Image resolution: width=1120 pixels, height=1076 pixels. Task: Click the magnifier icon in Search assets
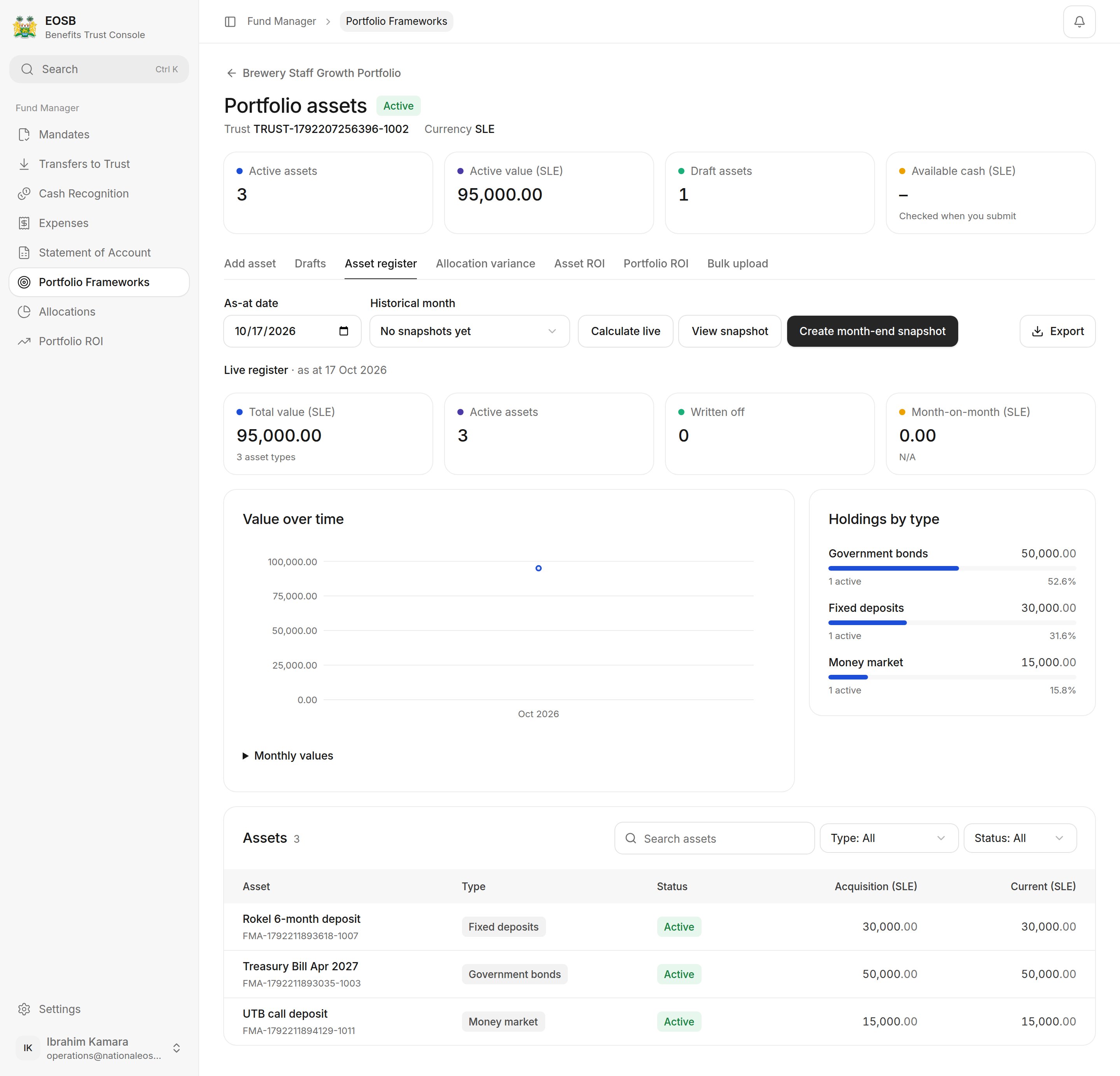[631, 838]
